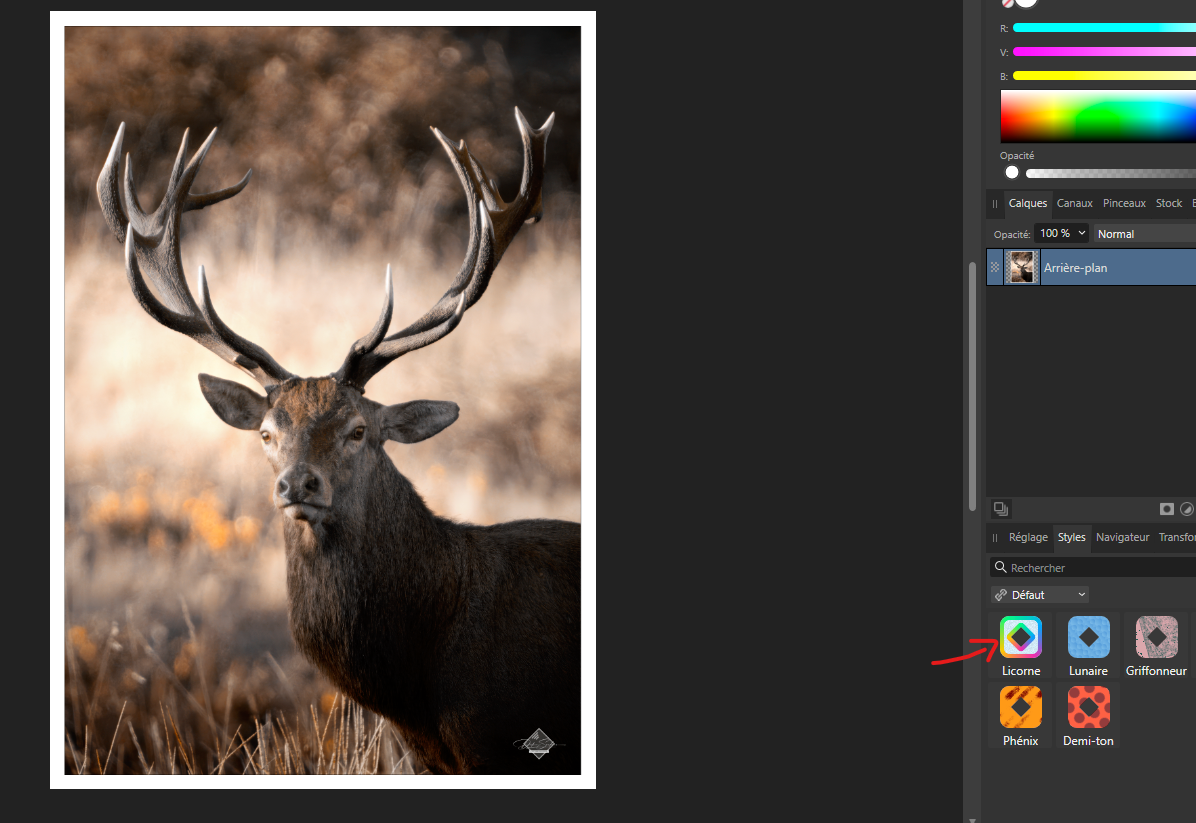The image size is (1196, 823).
Task: Click the vertical scrollbar beside the right panels
Action: coord(972,386)
